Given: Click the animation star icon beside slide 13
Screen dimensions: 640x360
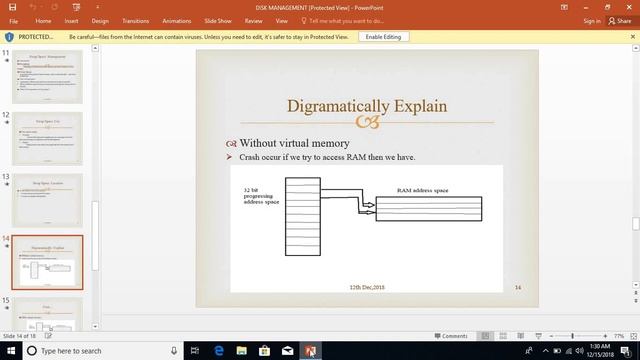Looking at the screenshot, I should pos(7,184).
